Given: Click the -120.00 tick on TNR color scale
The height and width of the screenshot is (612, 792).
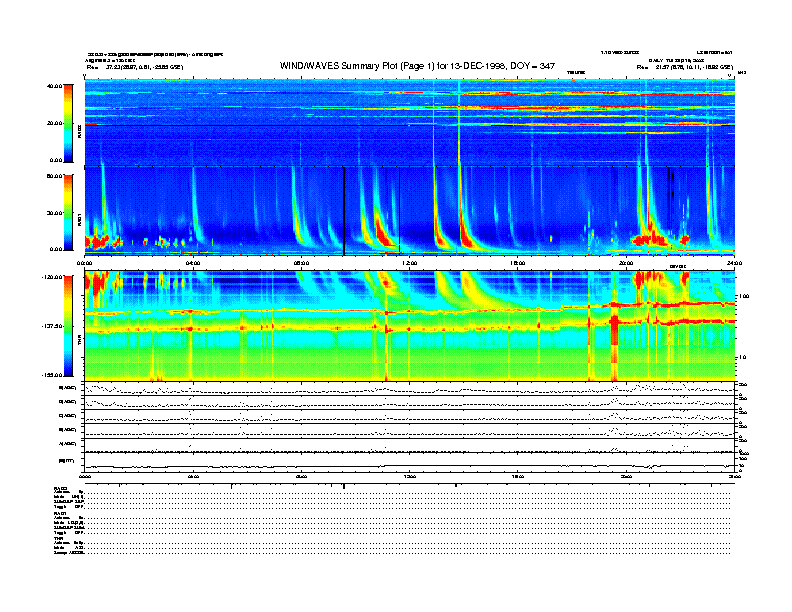Looking at the screenshot, I should pos(52,277).
